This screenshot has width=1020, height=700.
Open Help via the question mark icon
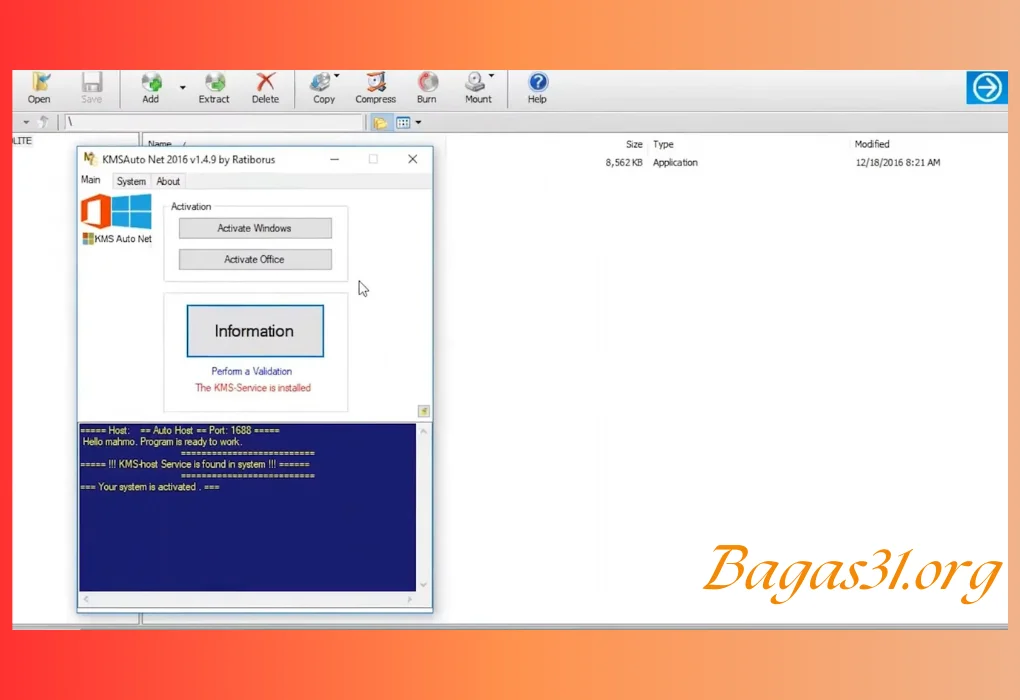[x=537, y=88]
